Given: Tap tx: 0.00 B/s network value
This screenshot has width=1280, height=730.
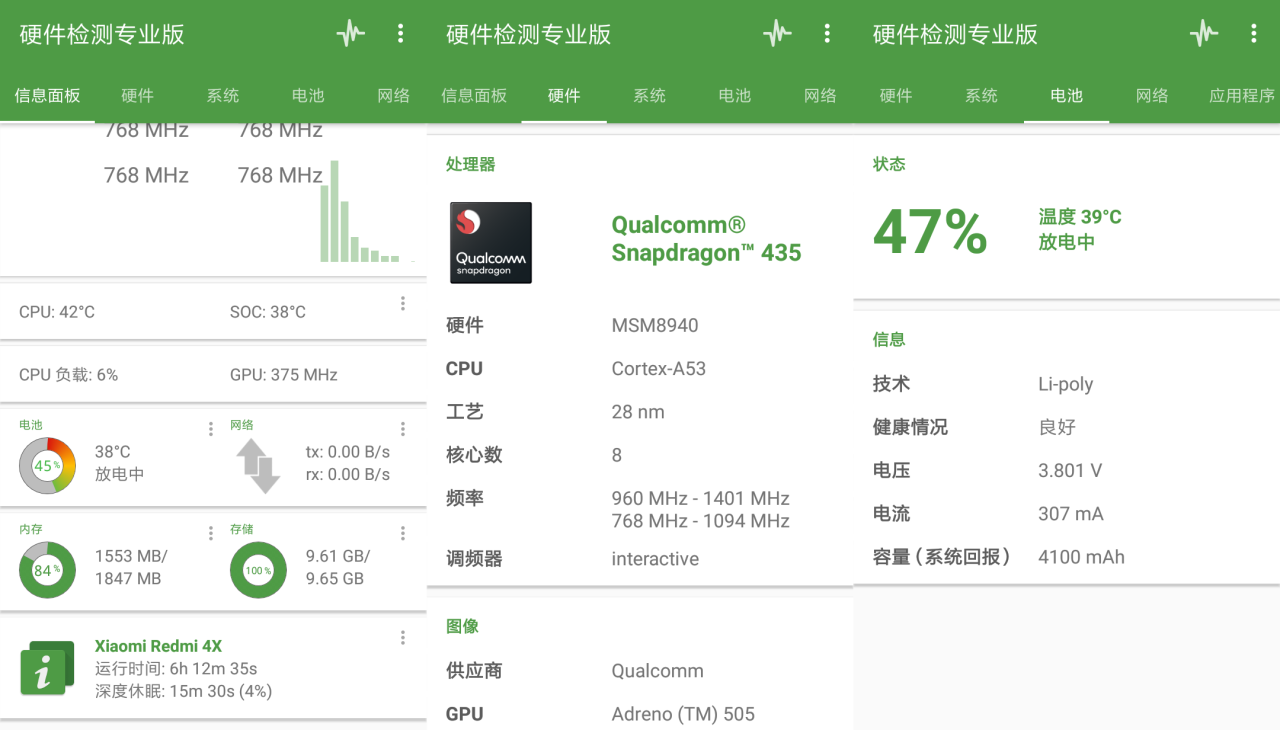Looking at the screenshot, I should [348, 452].
